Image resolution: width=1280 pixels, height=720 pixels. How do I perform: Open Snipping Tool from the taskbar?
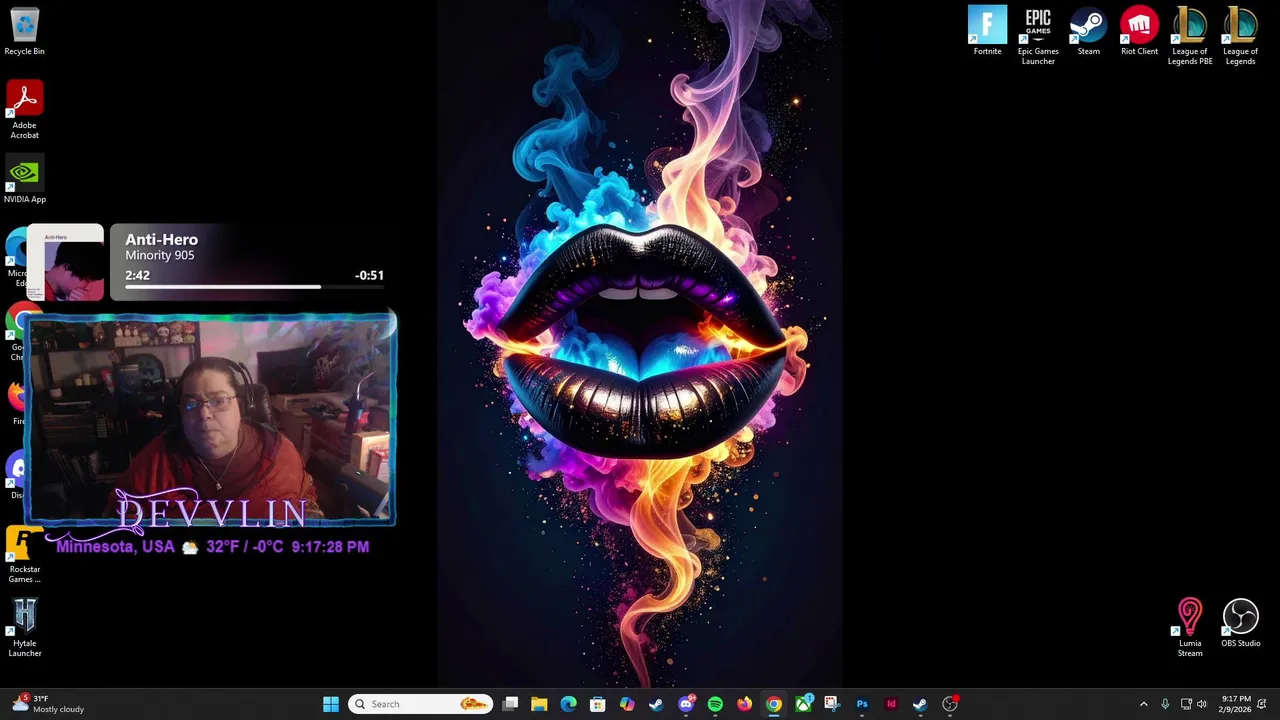tap(832, 704)
